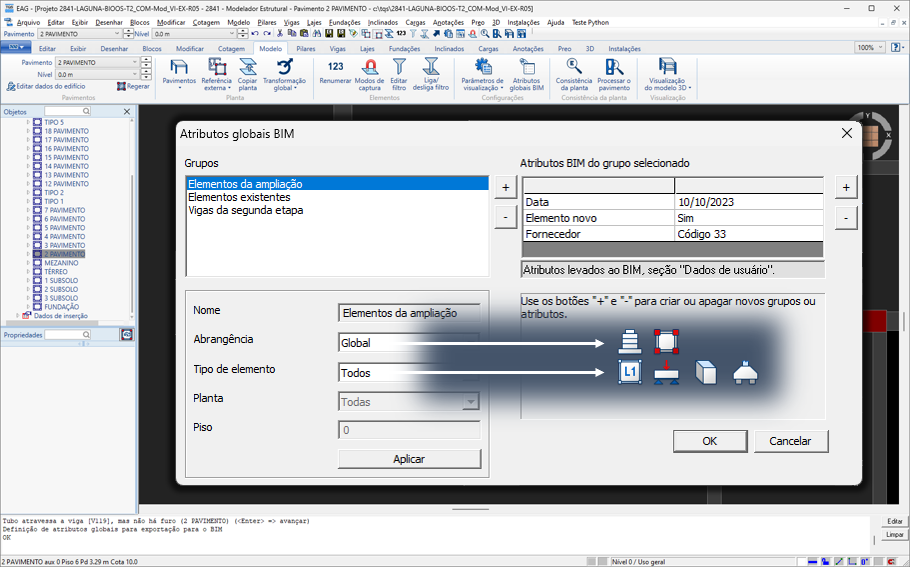
Task: Open the Abrangência dropdown showing Global
Action: pyautogui.click(x=408, y=342)
